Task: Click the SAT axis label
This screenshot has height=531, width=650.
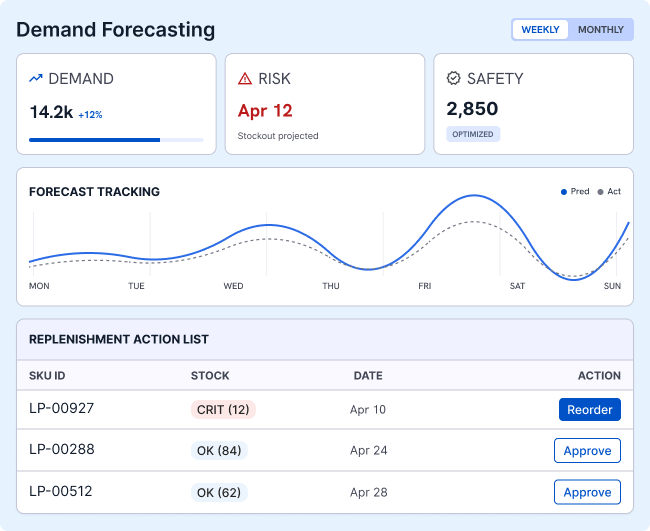Action: [x=517, y=286]
